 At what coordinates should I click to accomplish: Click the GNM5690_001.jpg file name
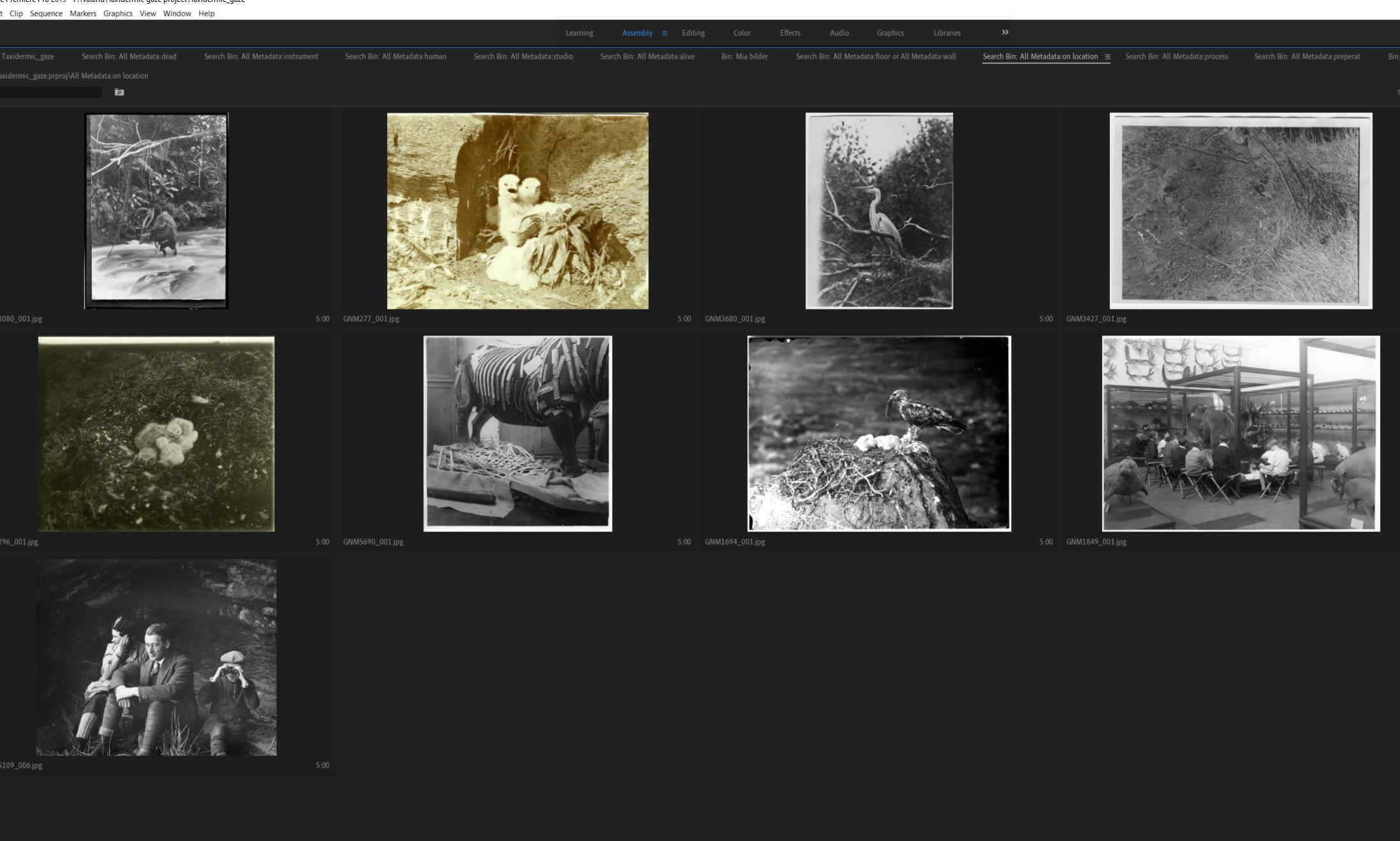pos(373,542)
